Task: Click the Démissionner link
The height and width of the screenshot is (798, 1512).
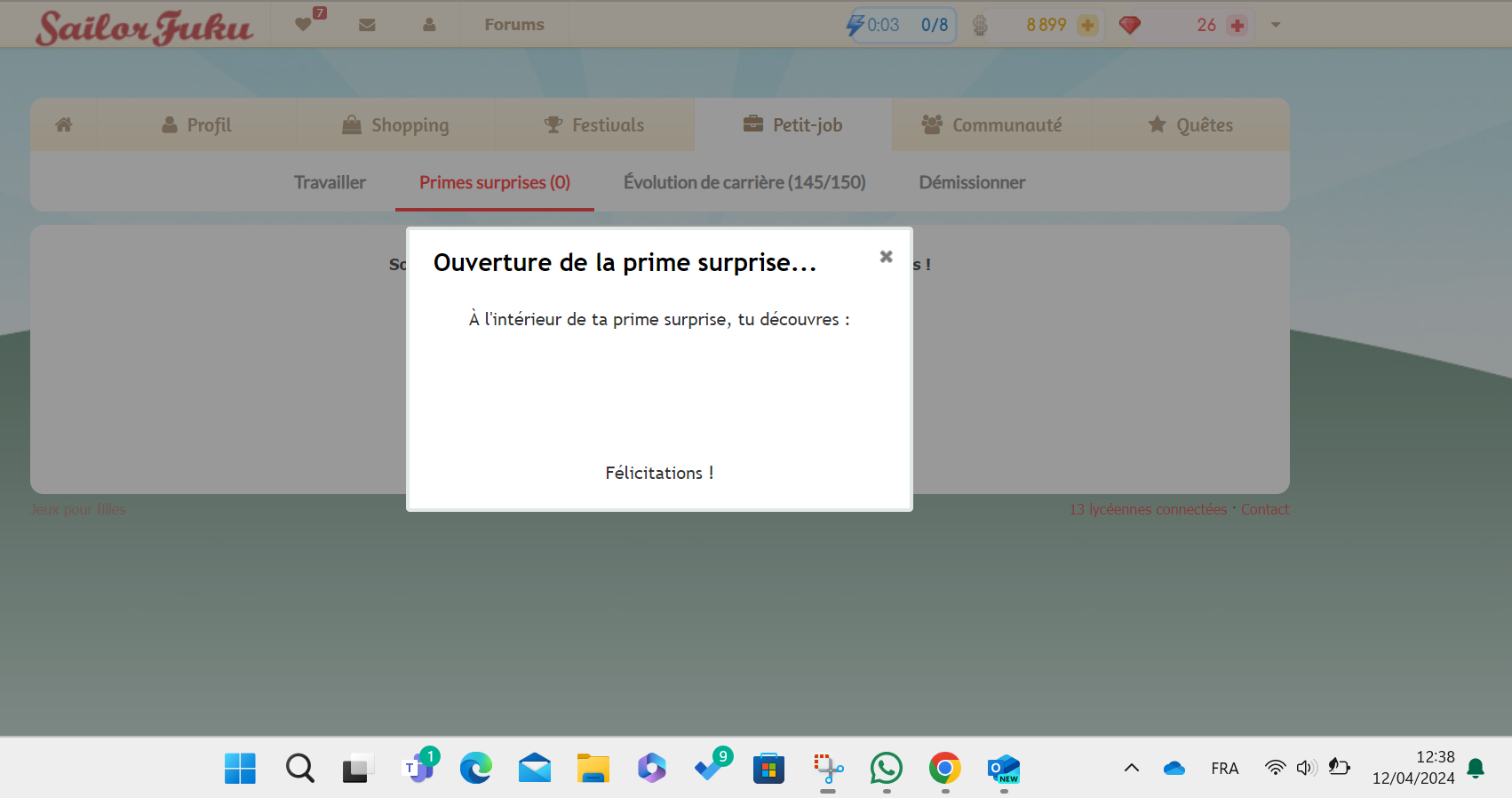Action: click(x=972, y=182)
